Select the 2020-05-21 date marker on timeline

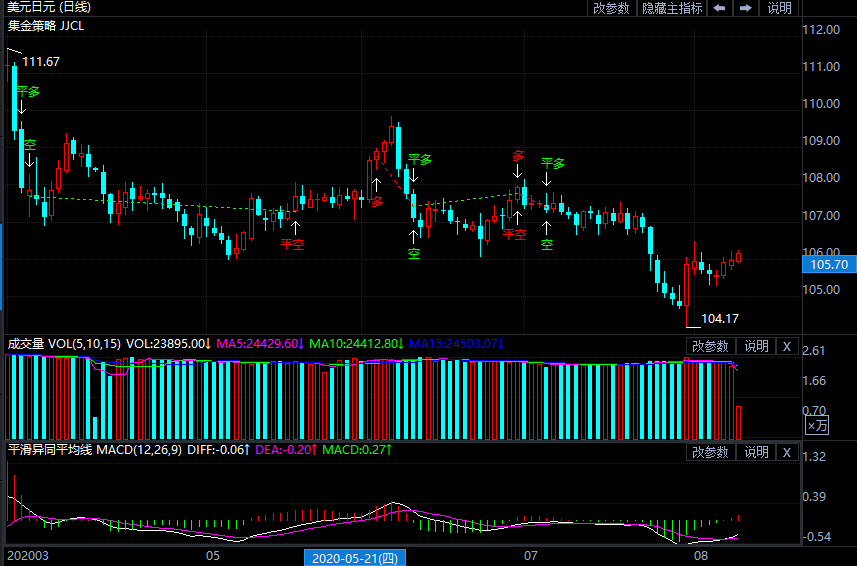pyautogui.click(x=354, y=557)
